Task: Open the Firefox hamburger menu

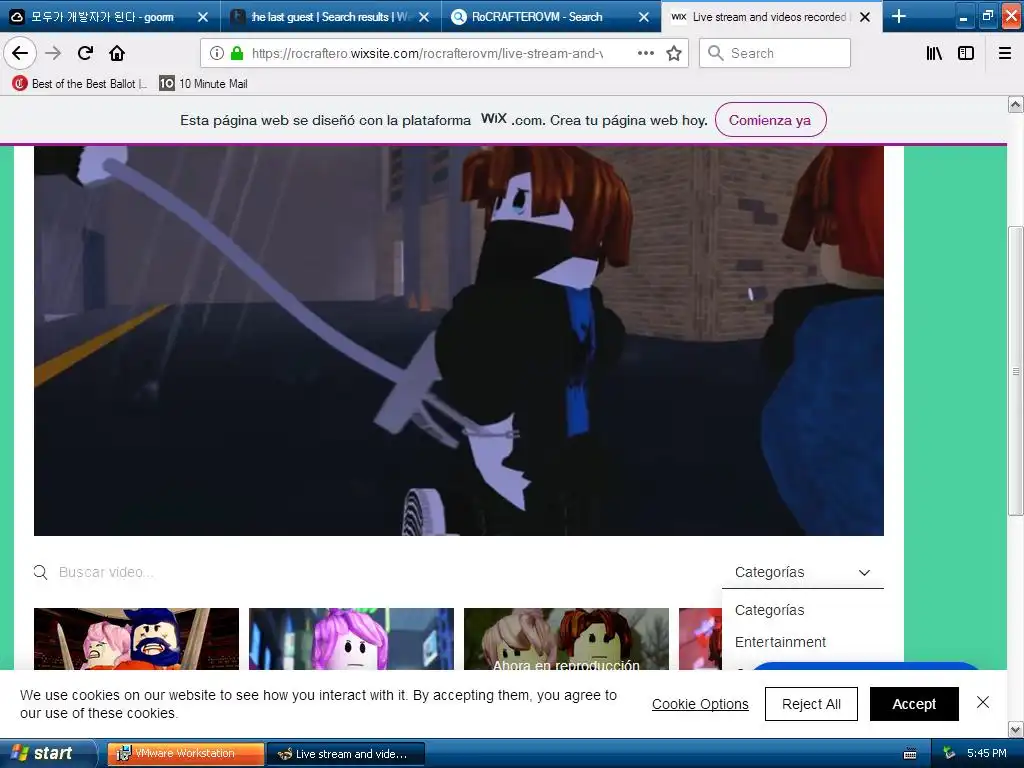Action: point(1005,53)
